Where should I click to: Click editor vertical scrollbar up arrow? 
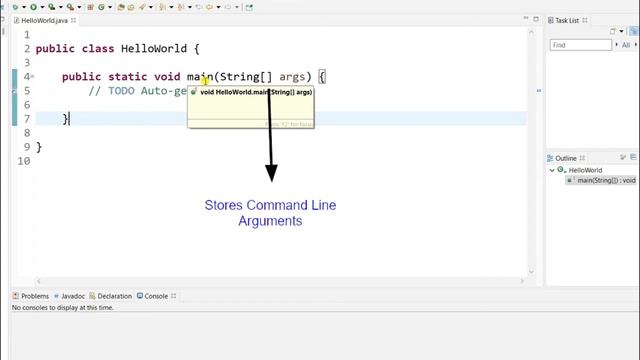[x=531, y=32]
